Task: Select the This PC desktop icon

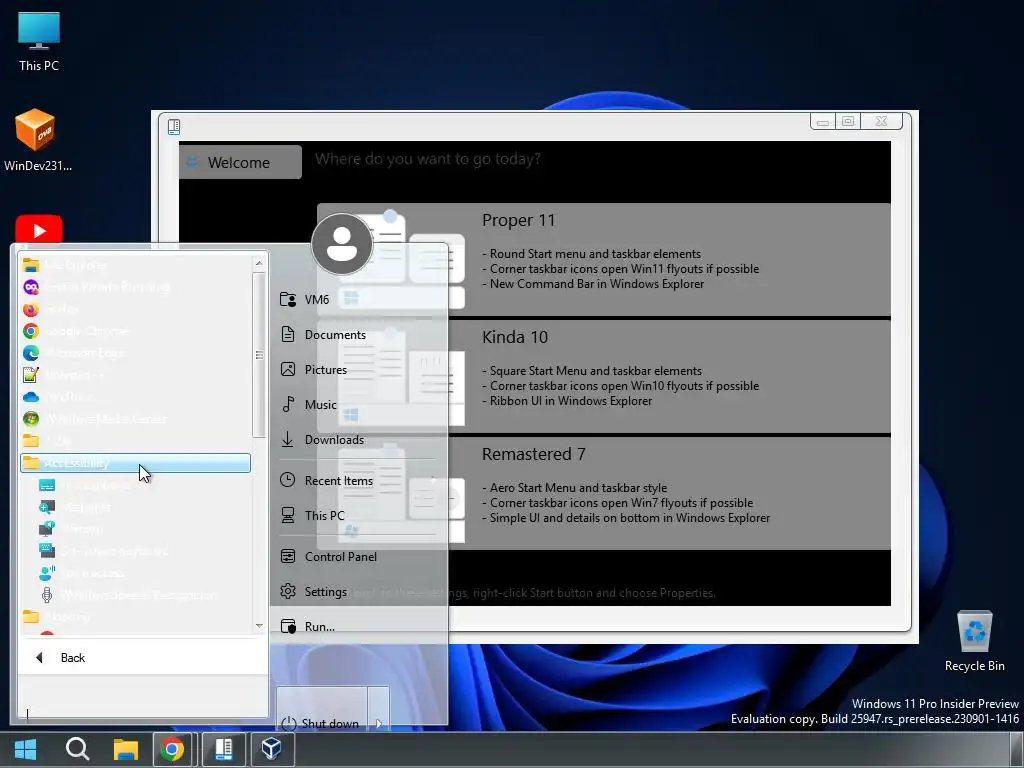Action: (39, 41)
